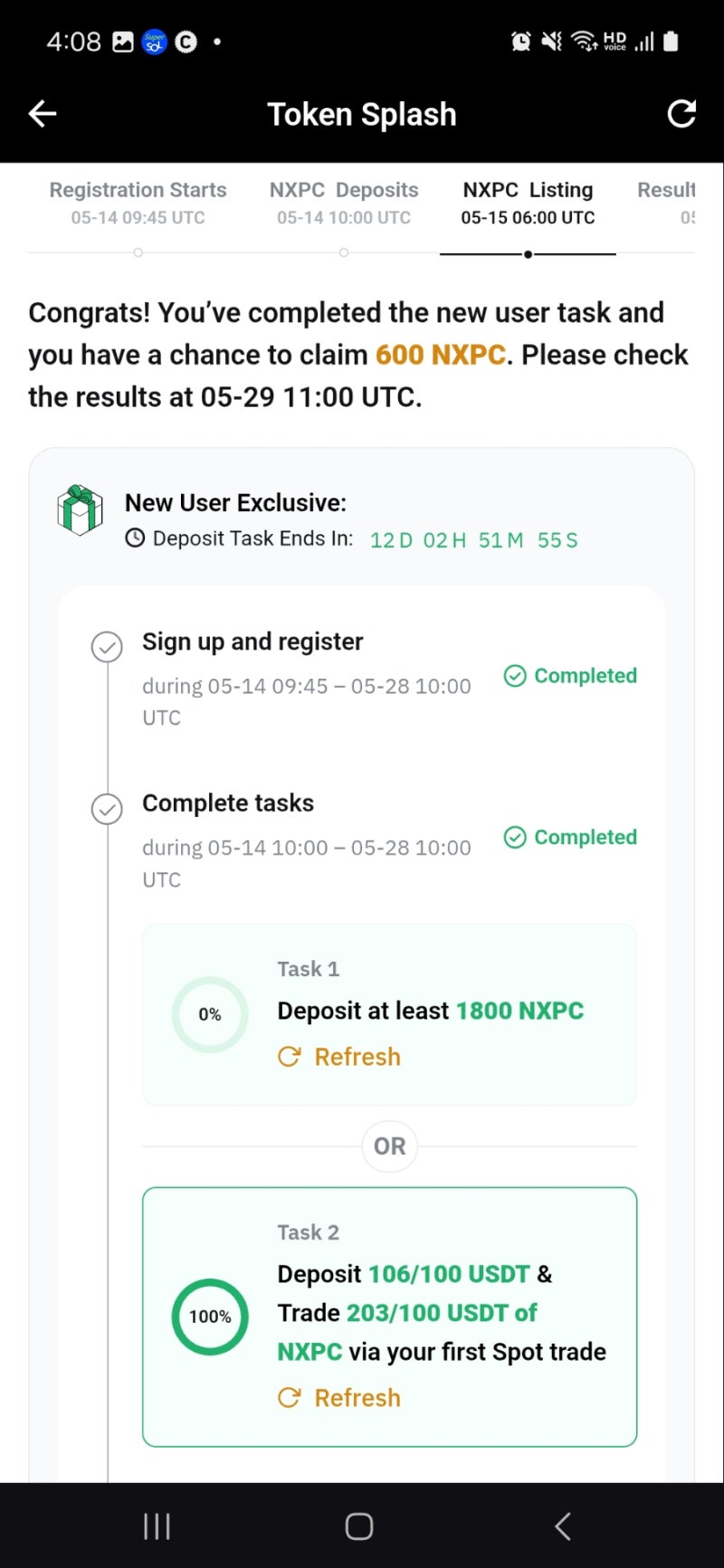The width and height of the screenshot is (724, 1568).
Task: Click the refresh arrow icon in Task 2
Action: (289, 1397)
